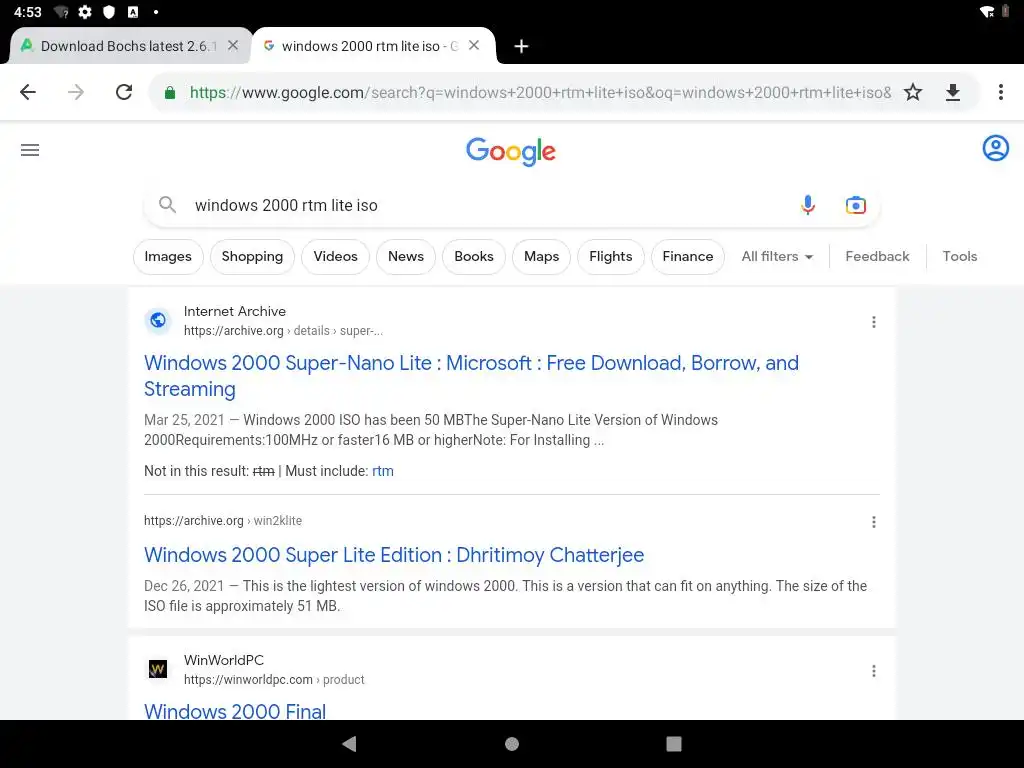Screen dimensions: 1024x768
Task: Click the Internet Archive globe favicon
Action: click(x=158, y=320)
